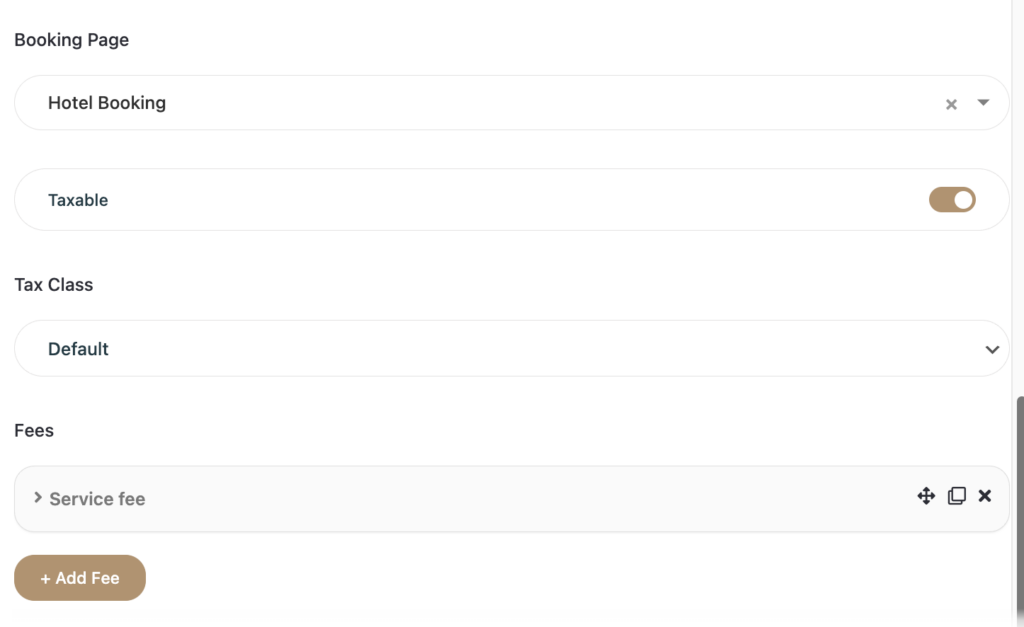Click the Tax Class field label
The height and width of the screenshot is (627, 1024).
click(x=53, y=285)
